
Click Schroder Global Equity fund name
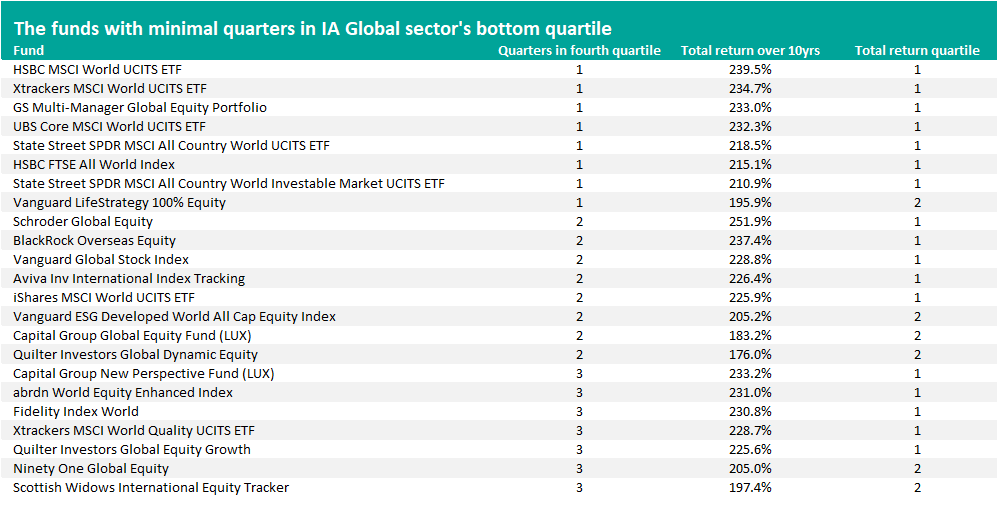(x=83, y=221)
